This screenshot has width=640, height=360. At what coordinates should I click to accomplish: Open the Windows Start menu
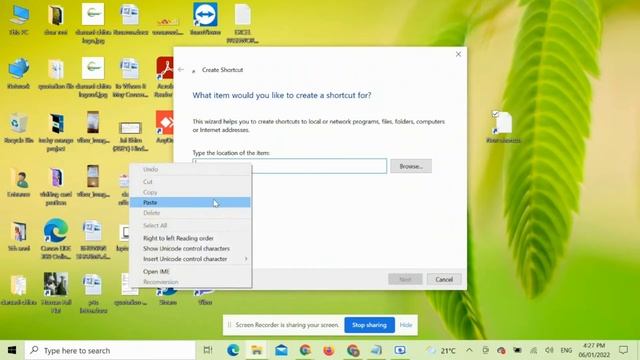tap(12, 350)
